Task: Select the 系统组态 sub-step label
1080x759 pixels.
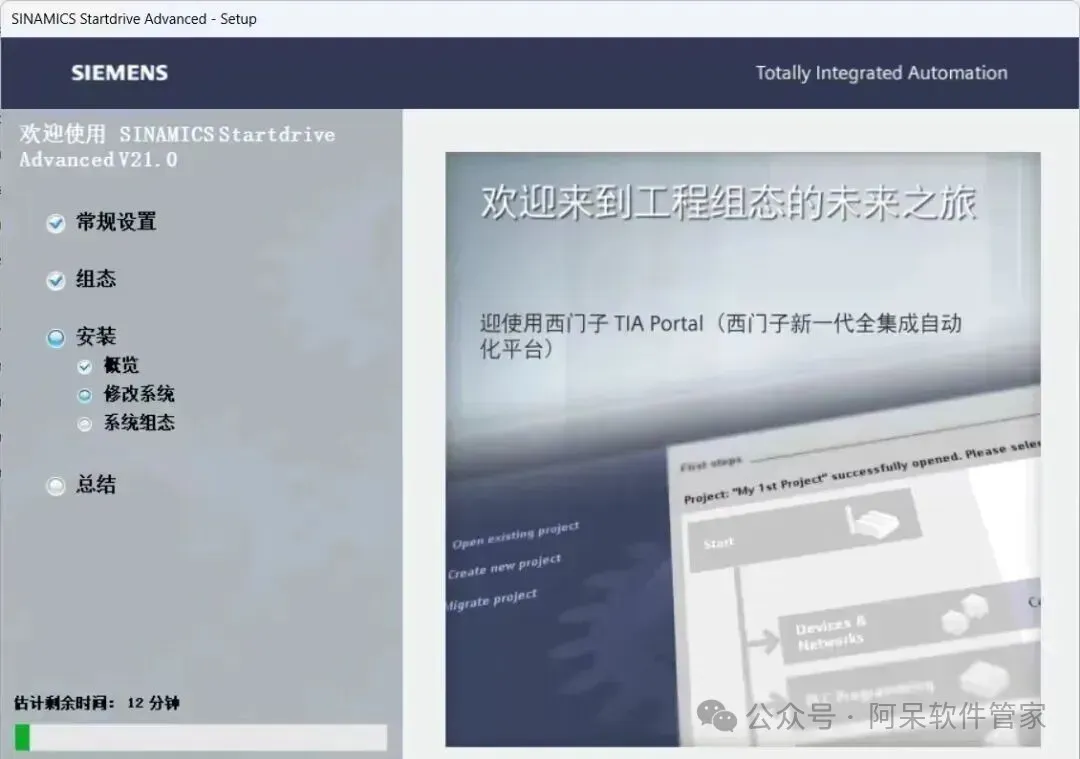Action: (x=139, y=423)
